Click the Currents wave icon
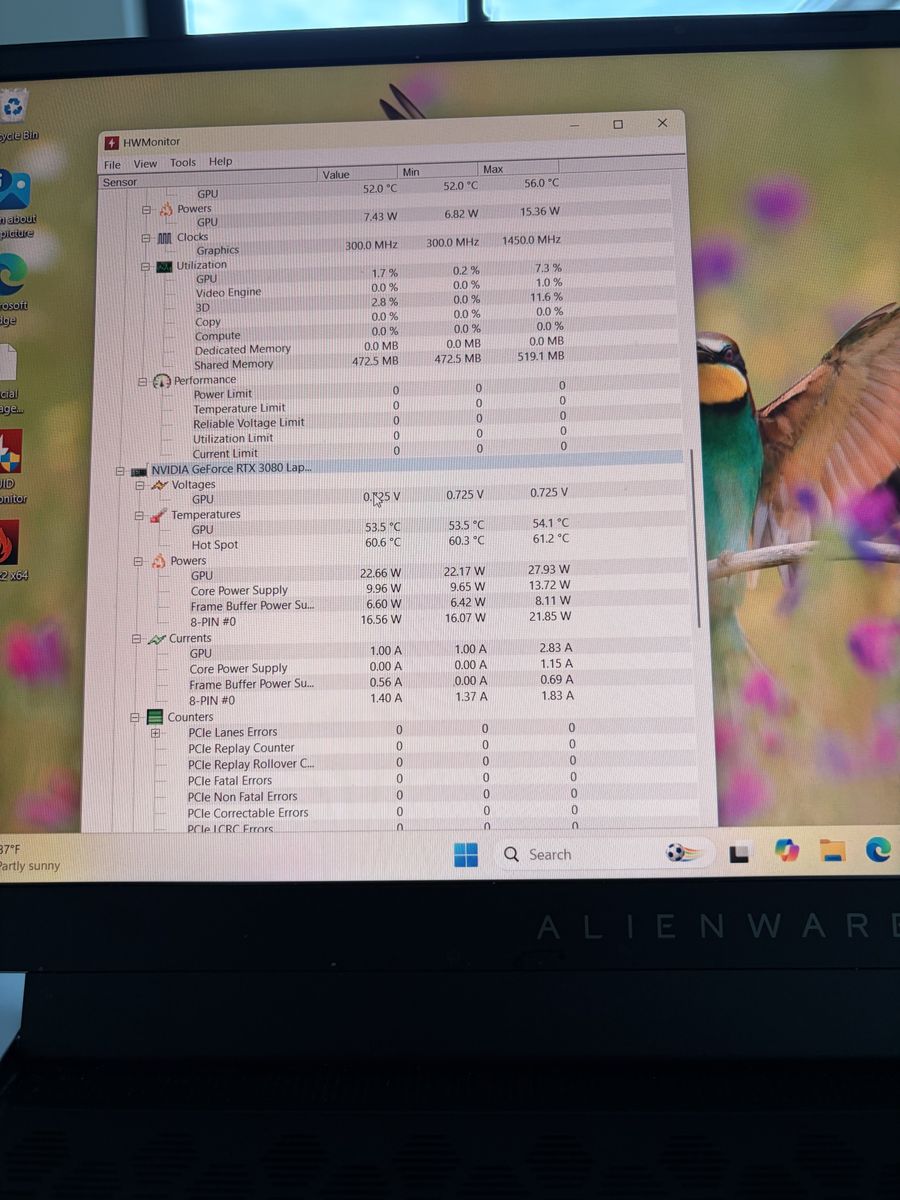 coord(156,638)
